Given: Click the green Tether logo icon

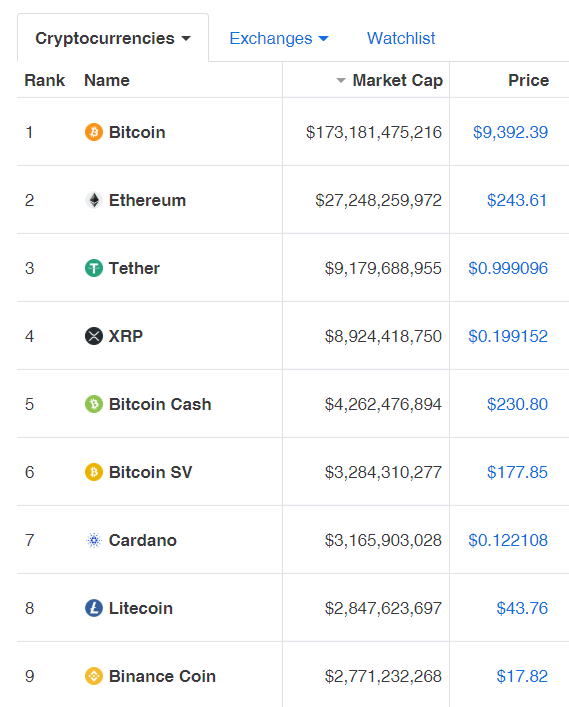Looking at the screenshot, I should 94,268.
